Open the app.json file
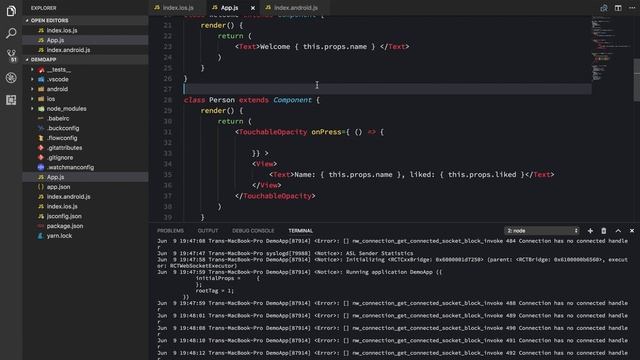The width and height of the screenshot is (640, 360). (86, 187)
